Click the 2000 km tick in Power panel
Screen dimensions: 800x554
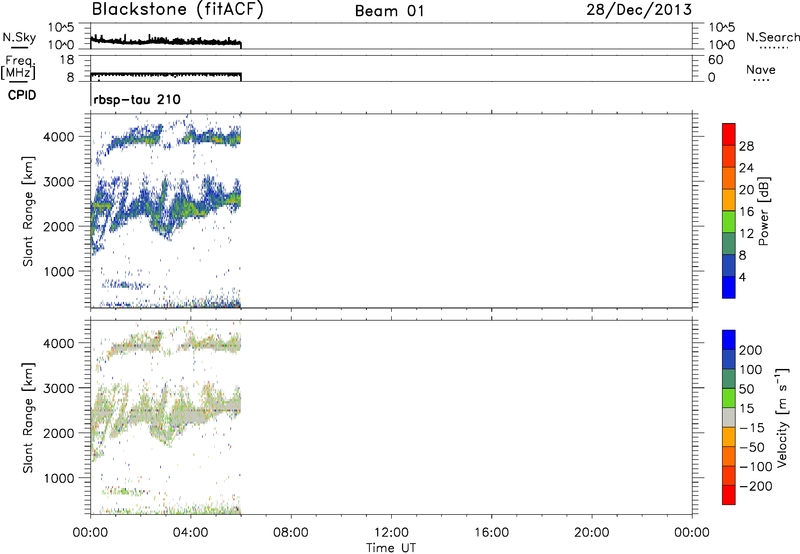tap(59, 226)
